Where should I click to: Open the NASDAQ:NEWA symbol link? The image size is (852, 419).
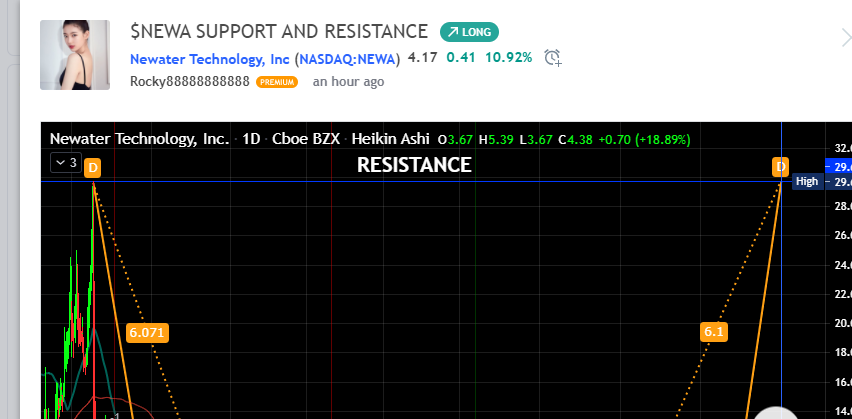click(347, 59)
